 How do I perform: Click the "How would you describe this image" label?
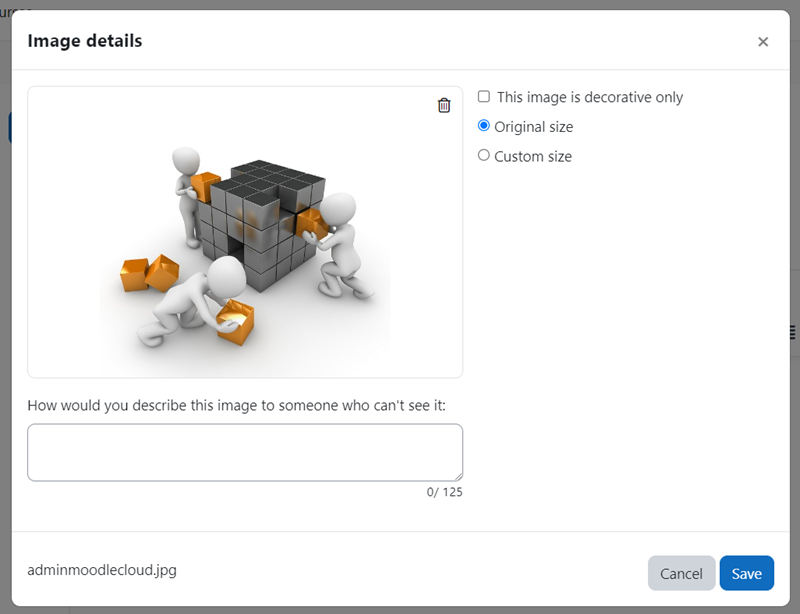[x=236, y=405]
